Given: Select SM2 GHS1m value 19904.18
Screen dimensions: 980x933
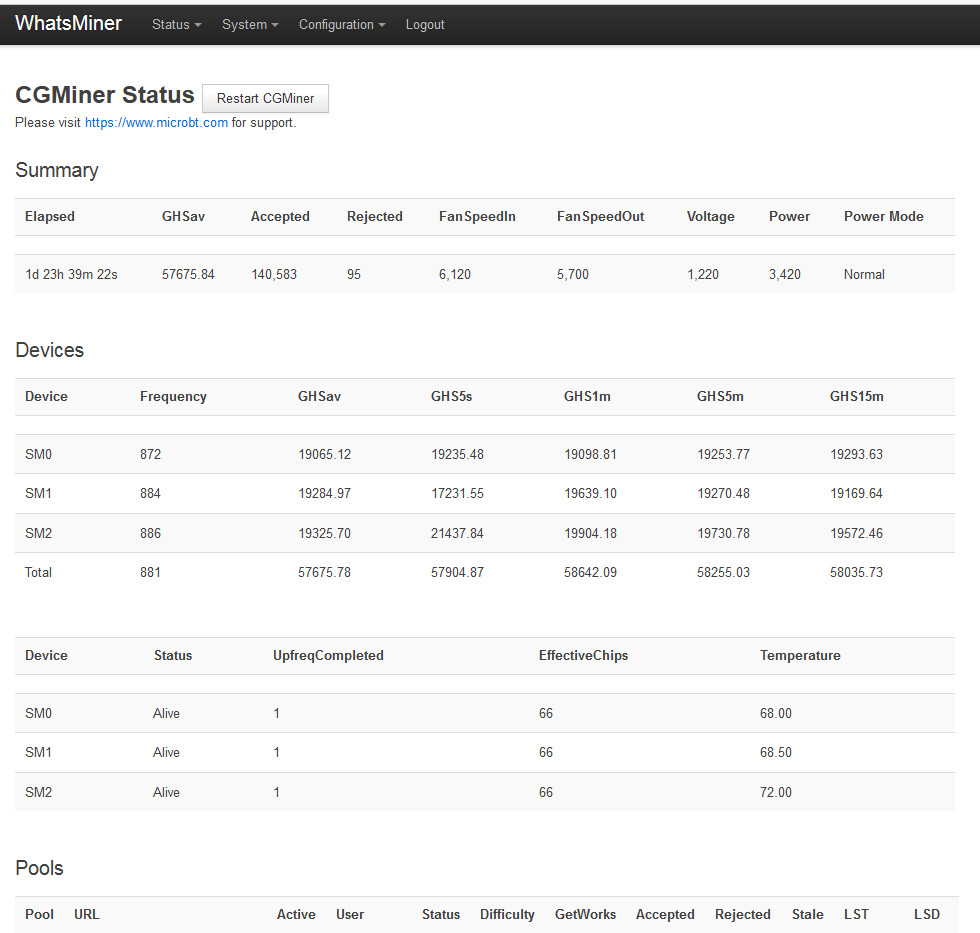Looking at the screenshot, I should (x=590, y=533).
